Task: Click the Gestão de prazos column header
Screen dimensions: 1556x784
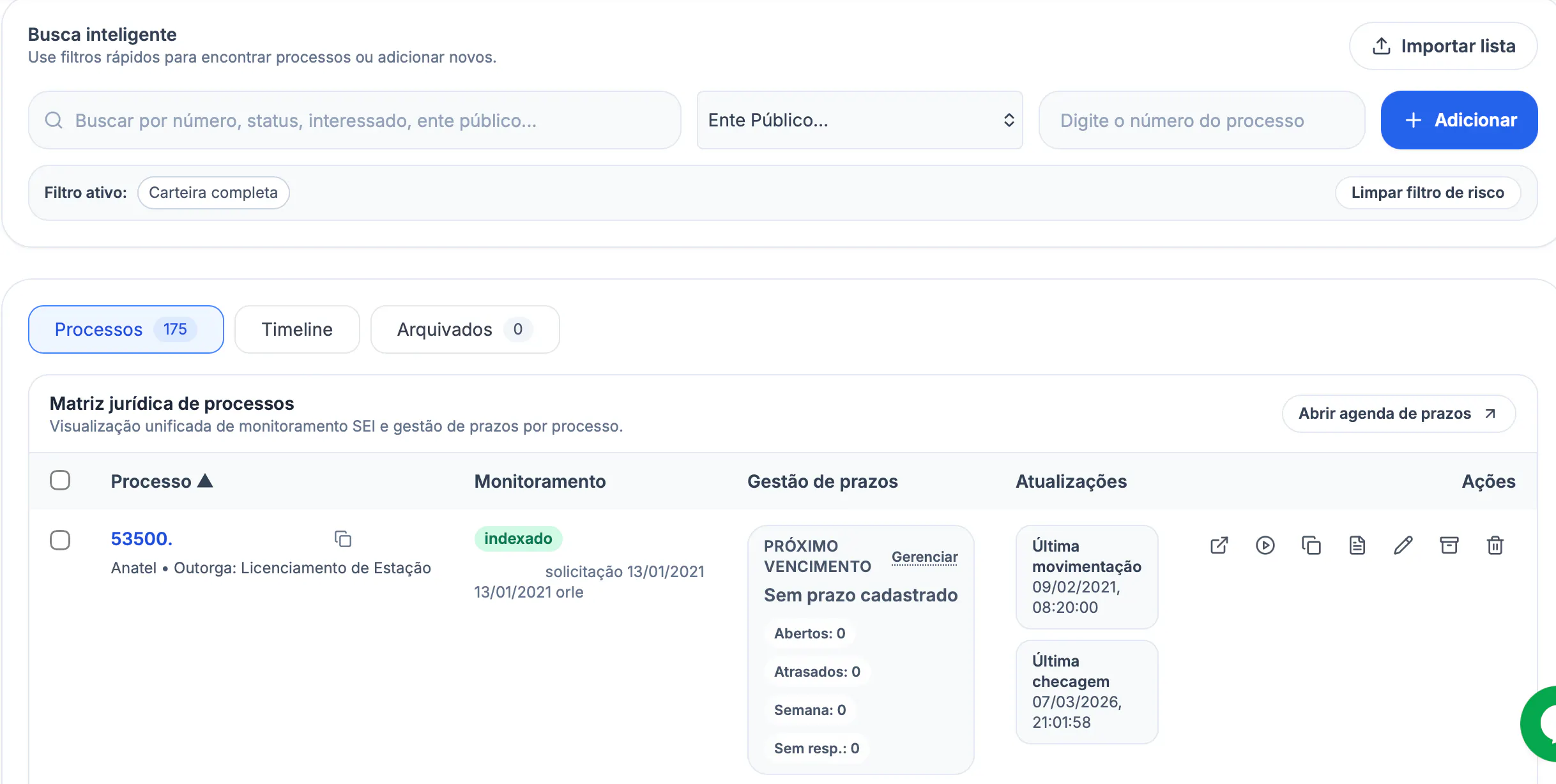Action: (x=823, y=481)
